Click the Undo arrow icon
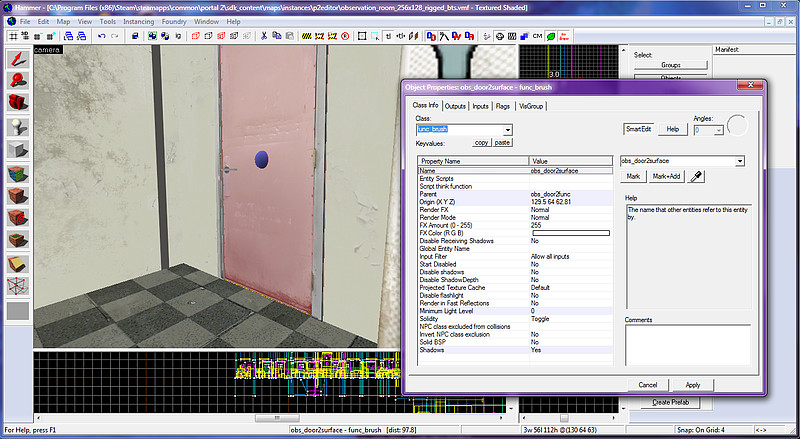 click(x=102, y=36)
